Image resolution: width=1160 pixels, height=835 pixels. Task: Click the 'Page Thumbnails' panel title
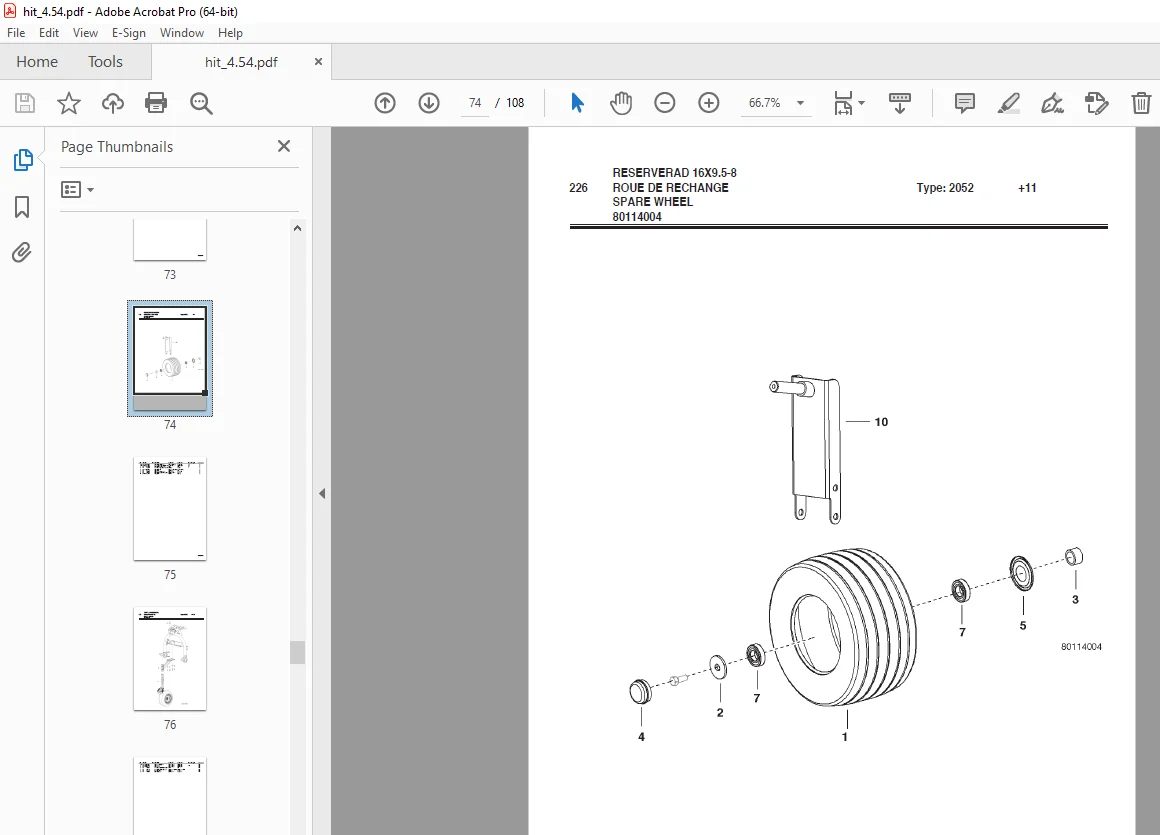coord(117,146)
